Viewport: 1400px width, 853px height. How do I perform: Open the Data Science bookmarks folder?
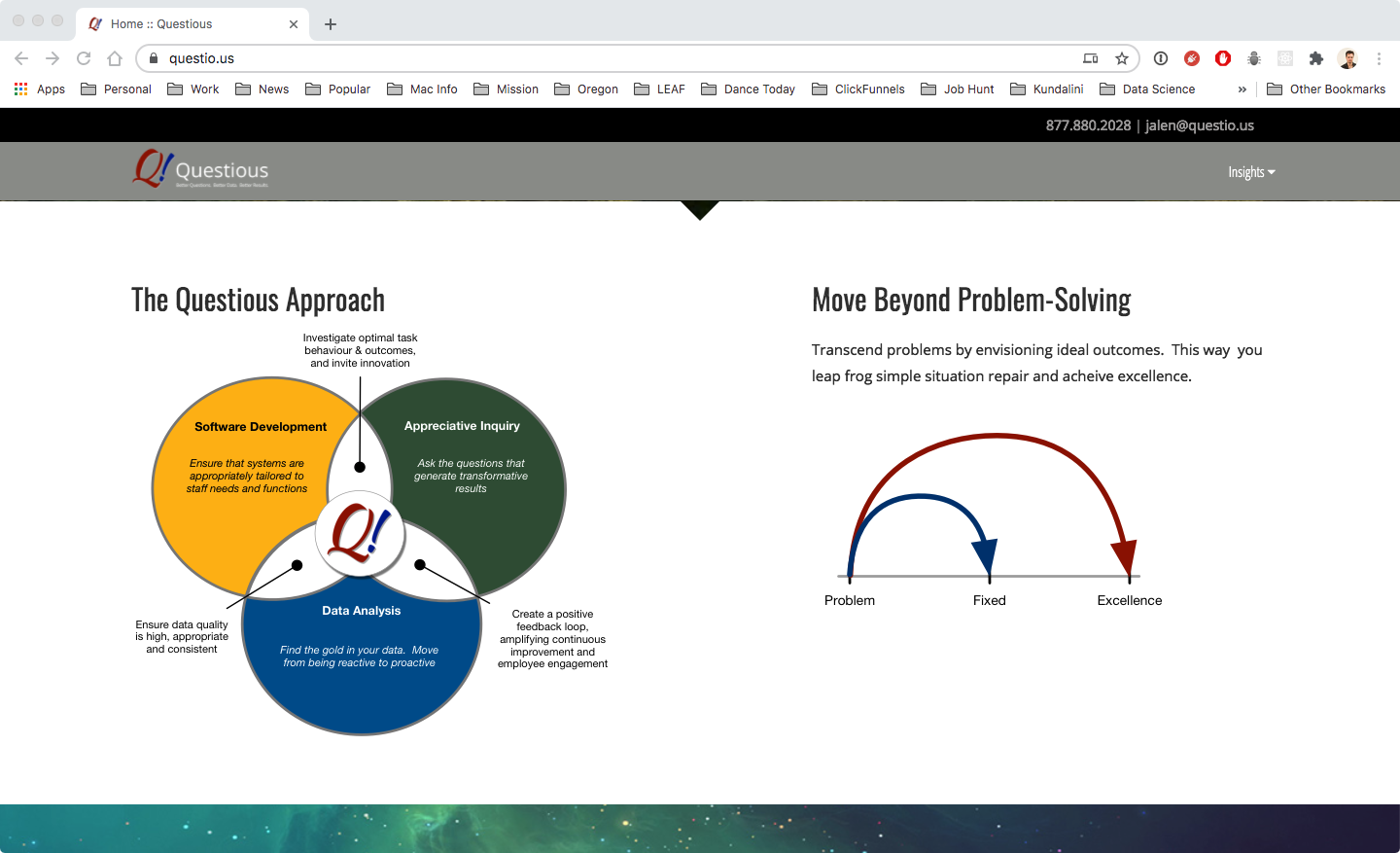[x=1147, y=89]
